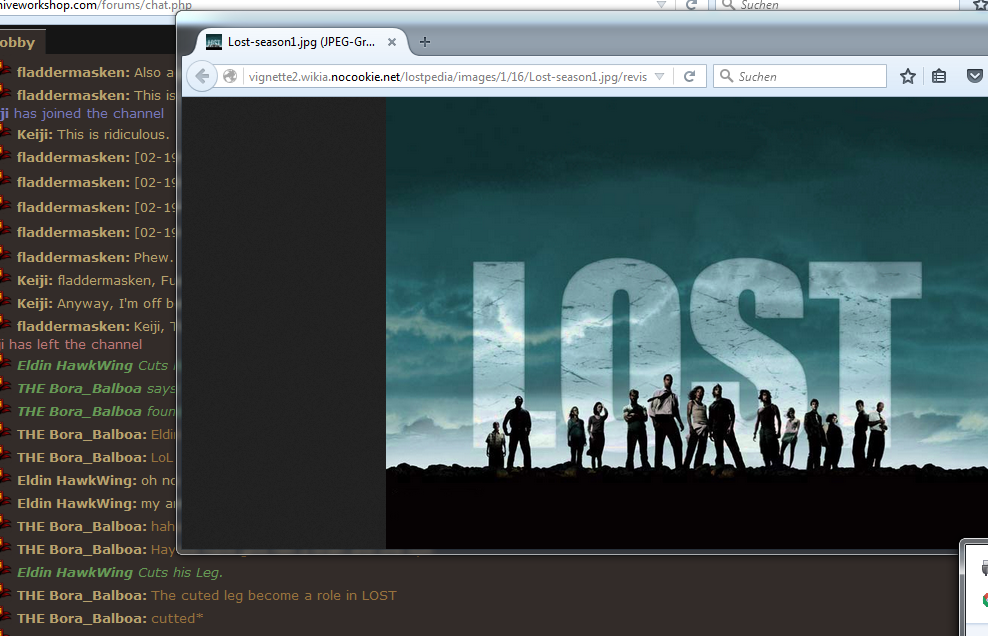Click the LOST poster image
This screenshot has width=988, height=636.
tap(687, 323)
